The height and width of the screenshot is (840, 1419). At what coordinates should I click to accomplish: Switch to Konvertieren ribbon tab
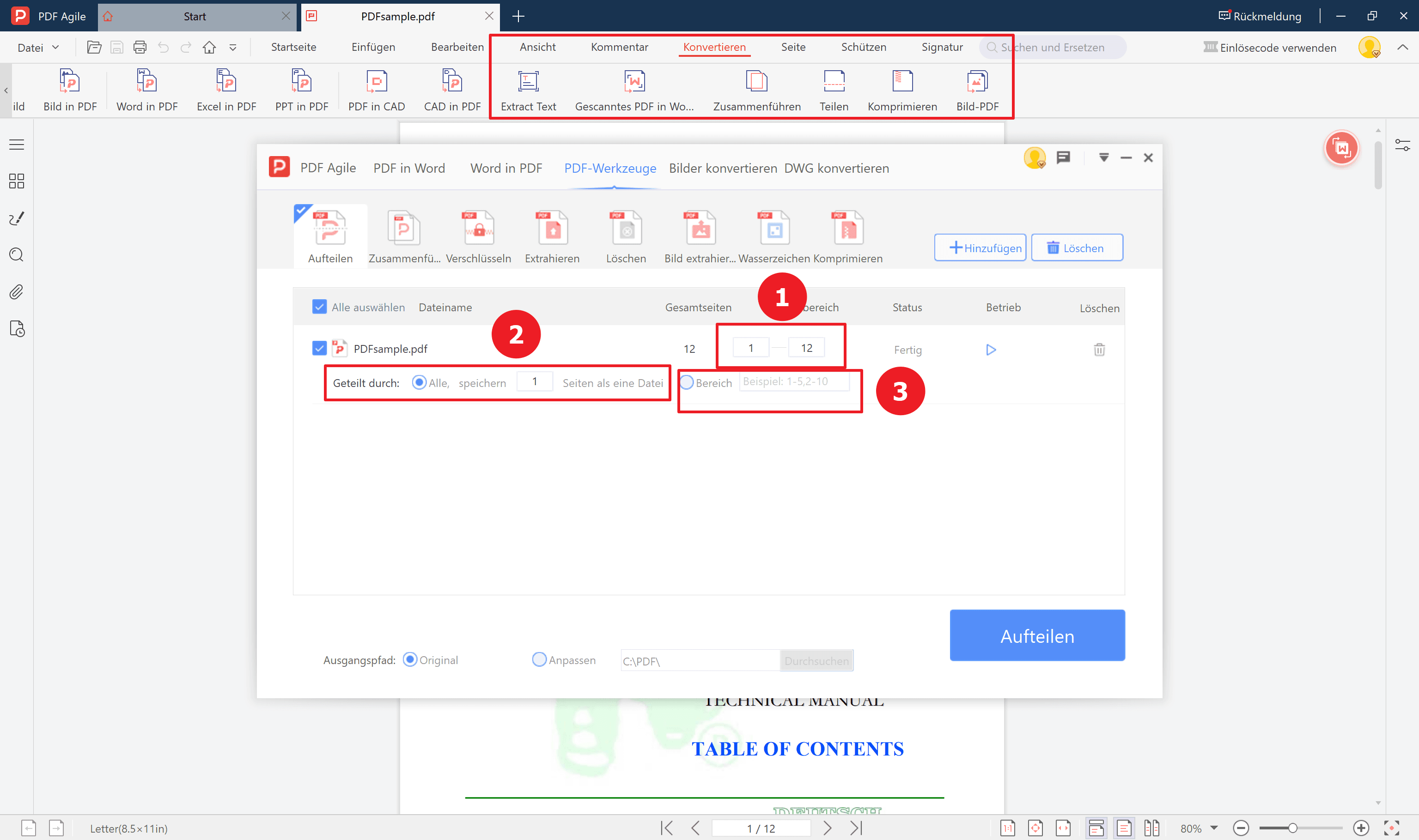[x=714, y=47]
